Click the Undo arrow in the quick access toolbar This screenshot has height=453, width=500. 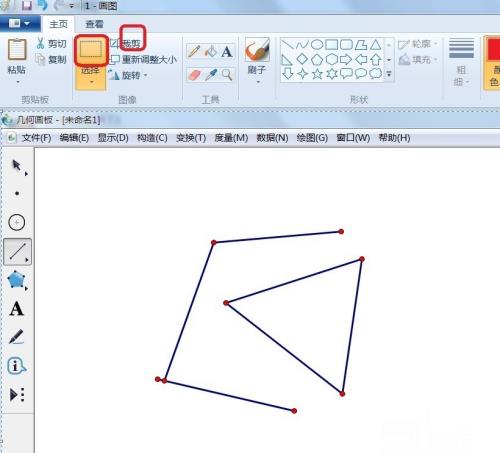click(x=42, y=5)
